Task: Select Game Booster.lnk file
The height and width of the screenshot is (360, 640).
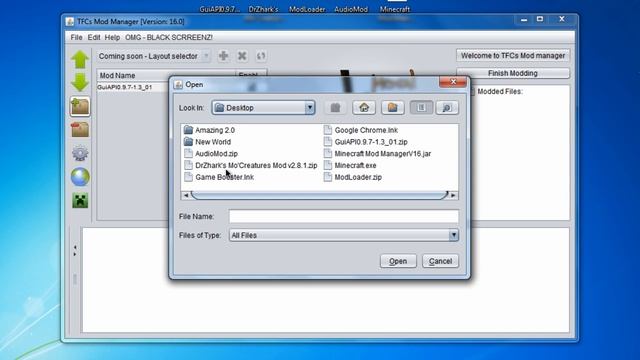Action: (224, 177)
